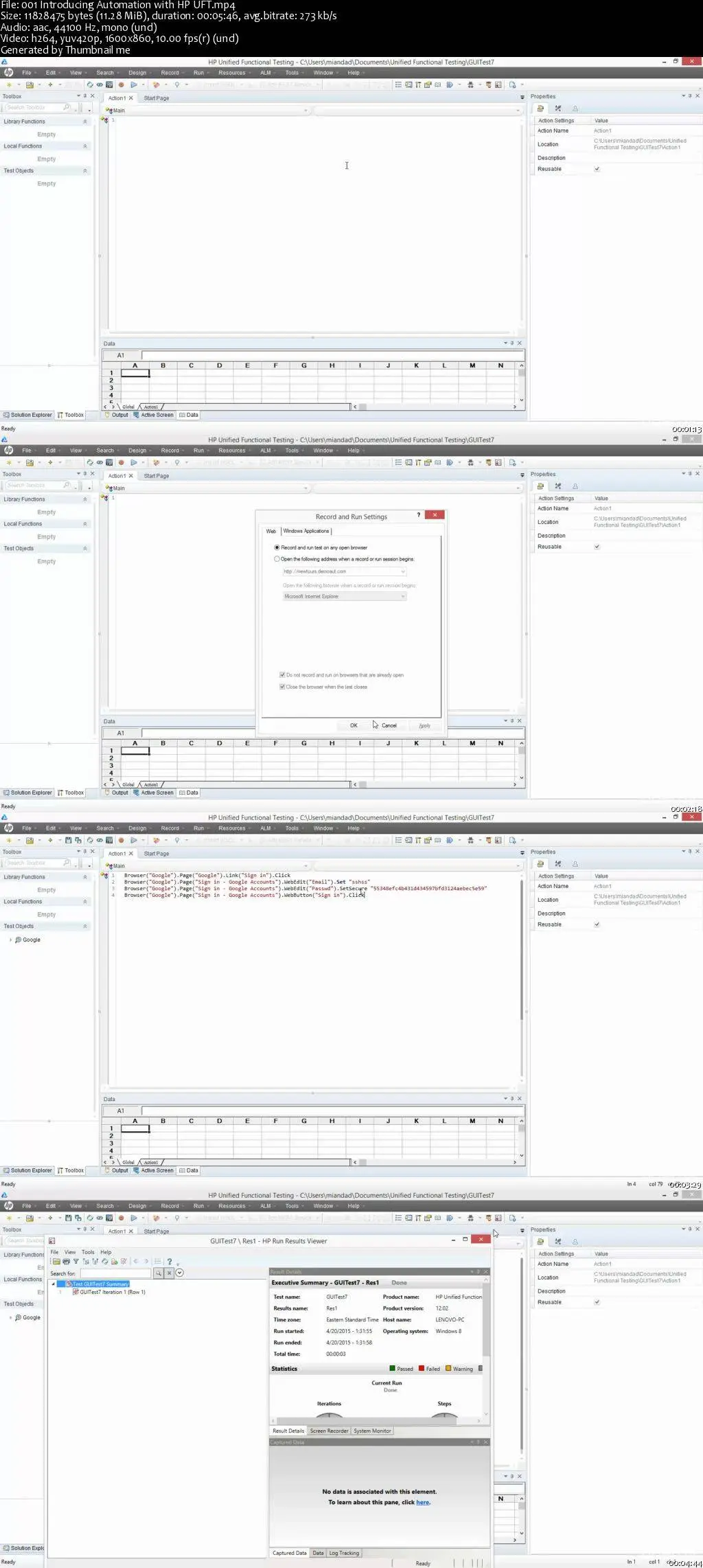Select the Web tab in Record and Run Settings
The width and height of the screenshot is (703, 1568).
271,531
